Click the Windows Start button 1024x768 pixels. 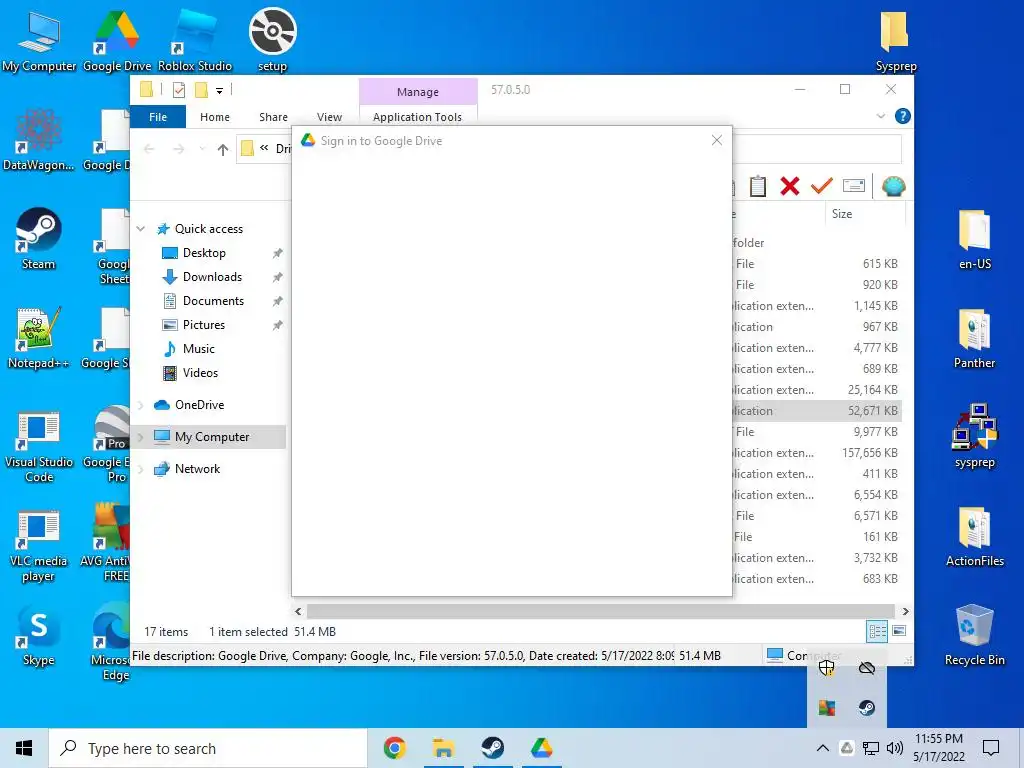click(24, 748)
